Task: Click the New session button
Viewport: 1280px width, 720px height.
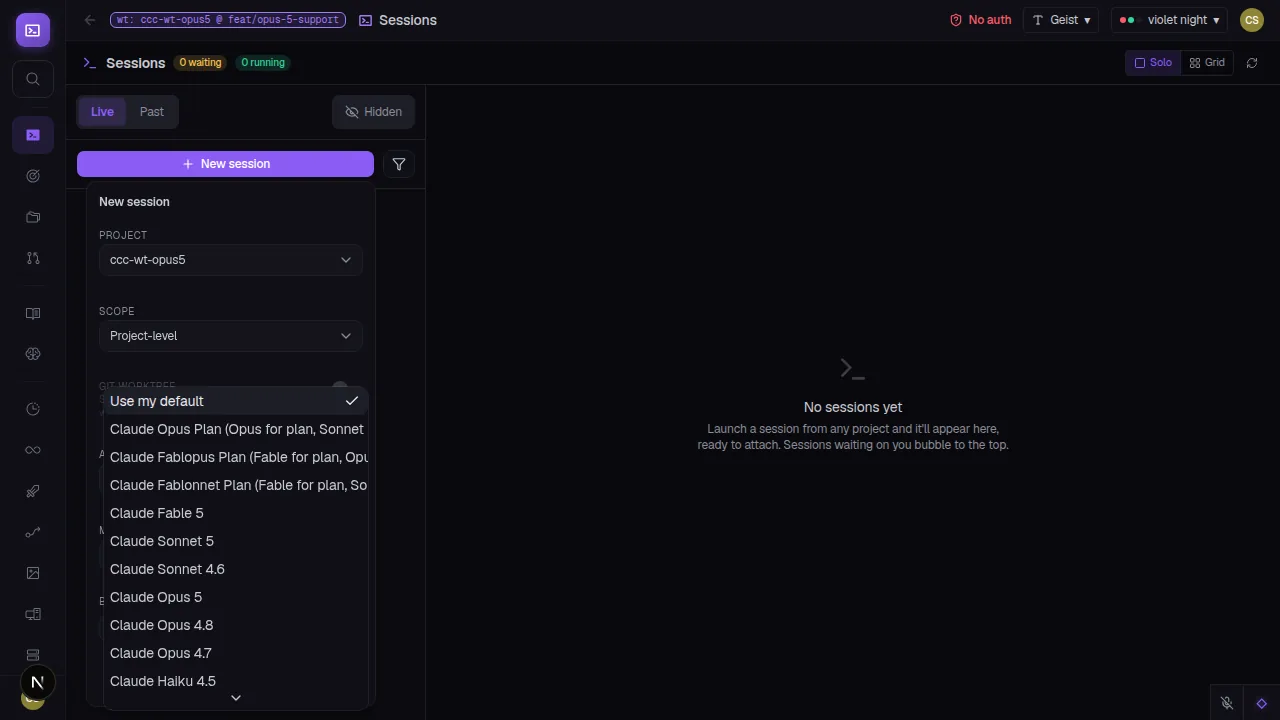Action: [x=226, y=164]
